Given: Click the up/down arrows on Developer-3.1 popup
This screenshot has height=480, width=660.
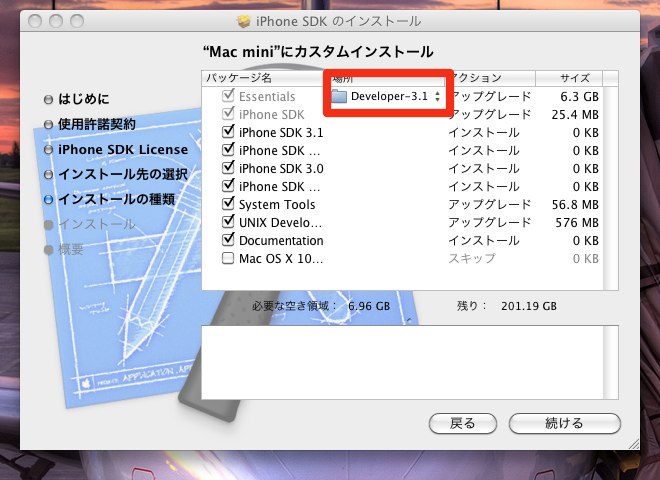Looking at the screenshot, I should (x=437, y=97).
